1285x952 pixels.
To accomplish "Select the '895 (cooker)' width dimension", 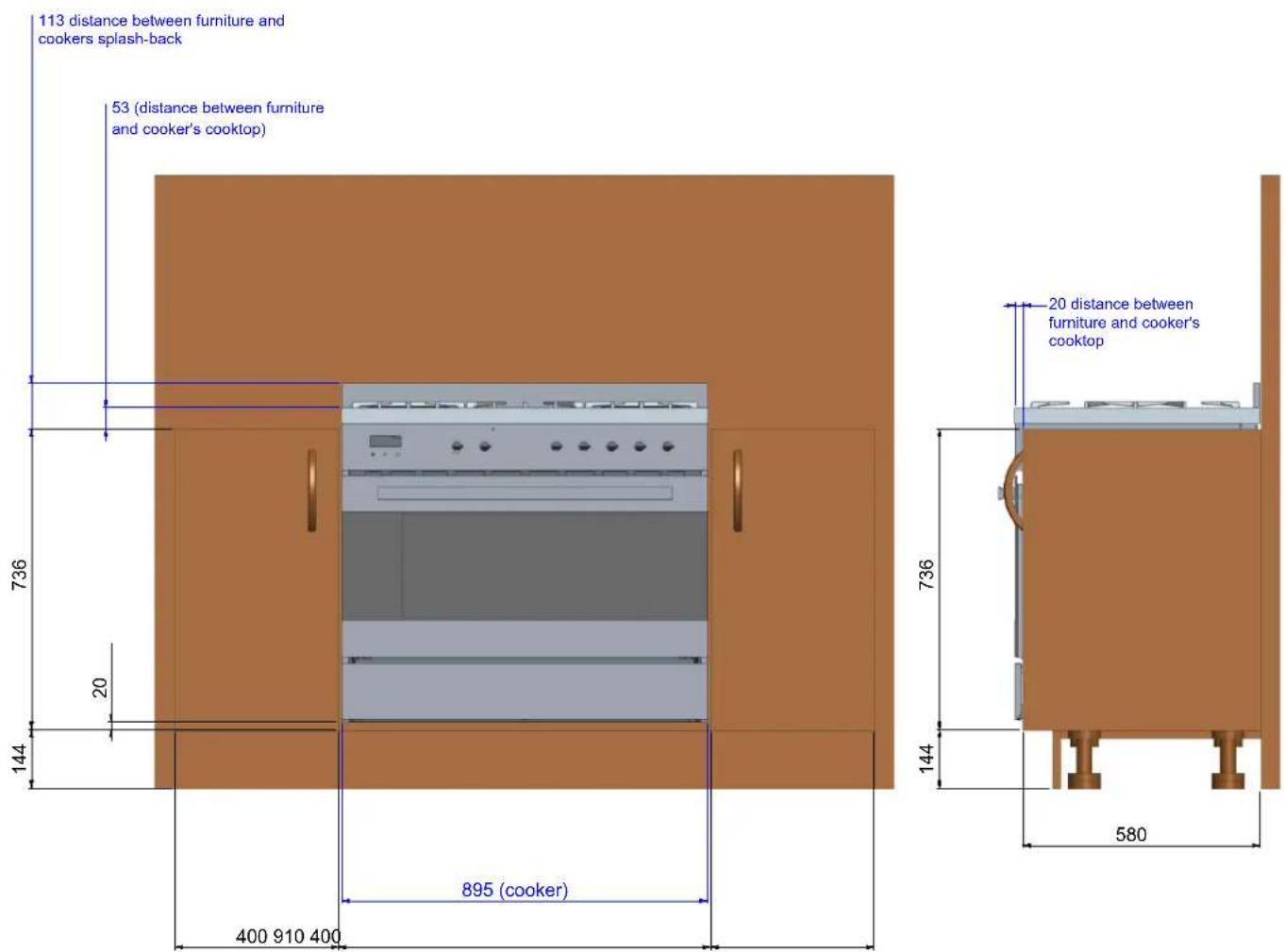I will (514, 890).
